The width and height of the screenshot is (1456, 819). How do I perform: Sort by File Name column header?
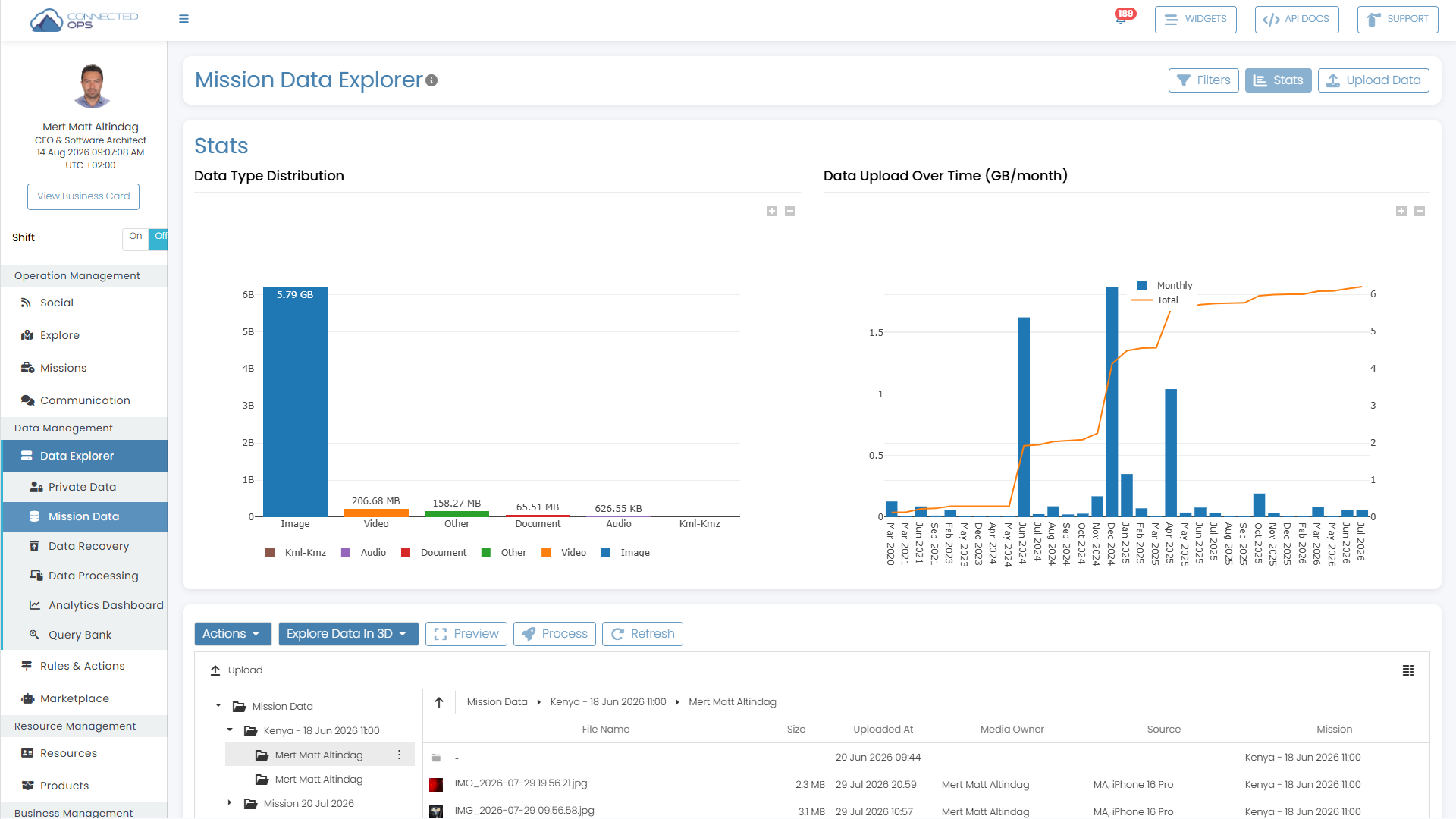(605, 730)
